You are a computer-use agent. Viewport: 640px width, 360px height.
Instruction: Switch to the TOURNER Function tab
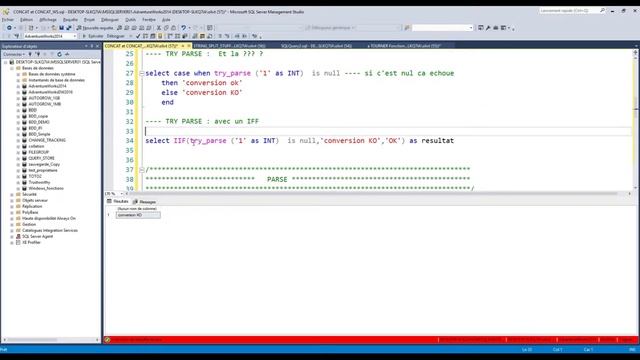(x=404, y=46)
